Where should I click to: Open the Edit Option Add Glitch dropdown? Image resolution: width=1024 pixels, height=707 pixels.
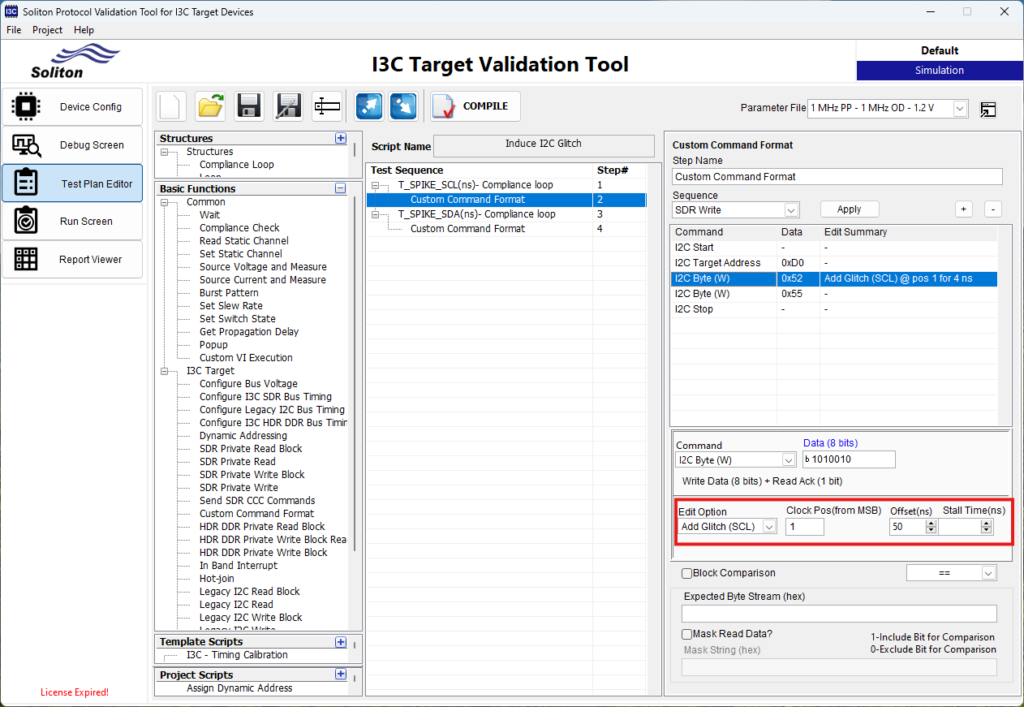coord(768,527)
